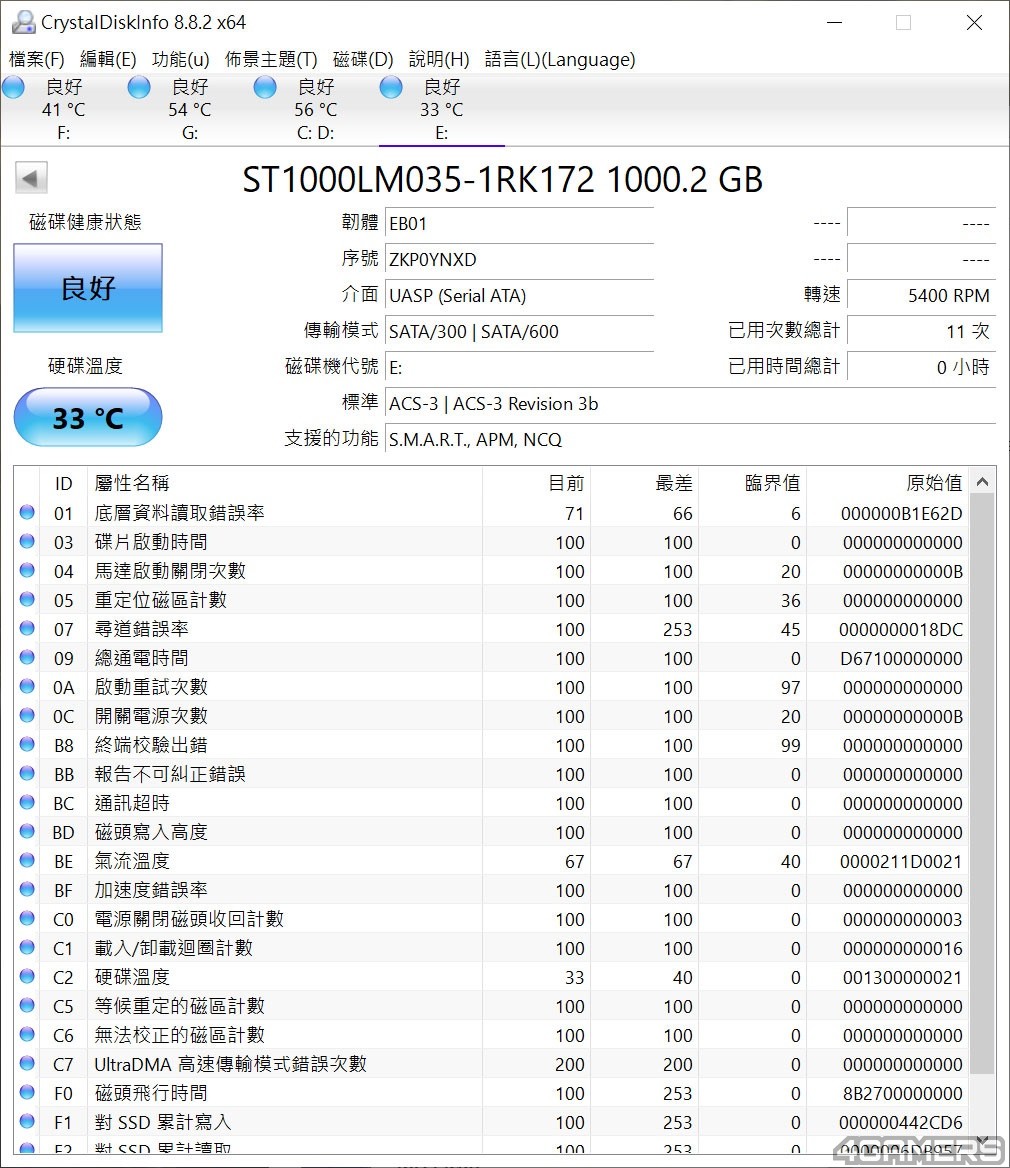
Task: Open the 檔案(F) menu
Action: (36, 60)
